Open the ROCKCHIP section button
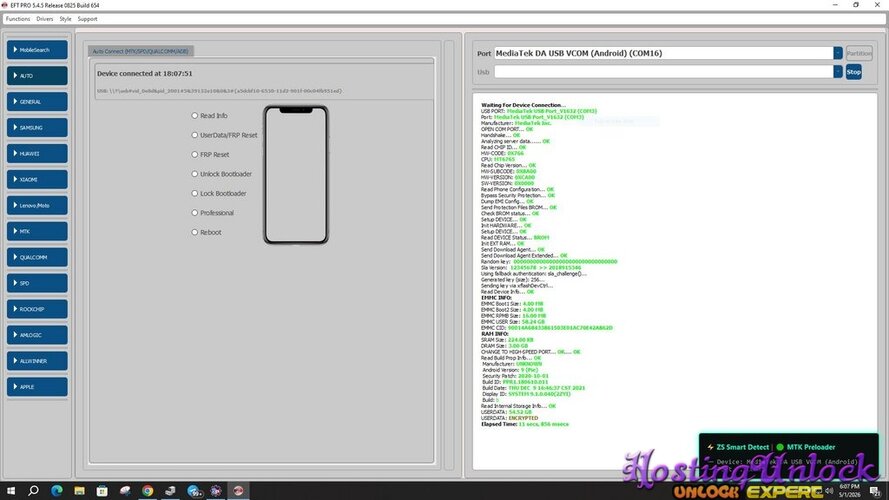 37,309
